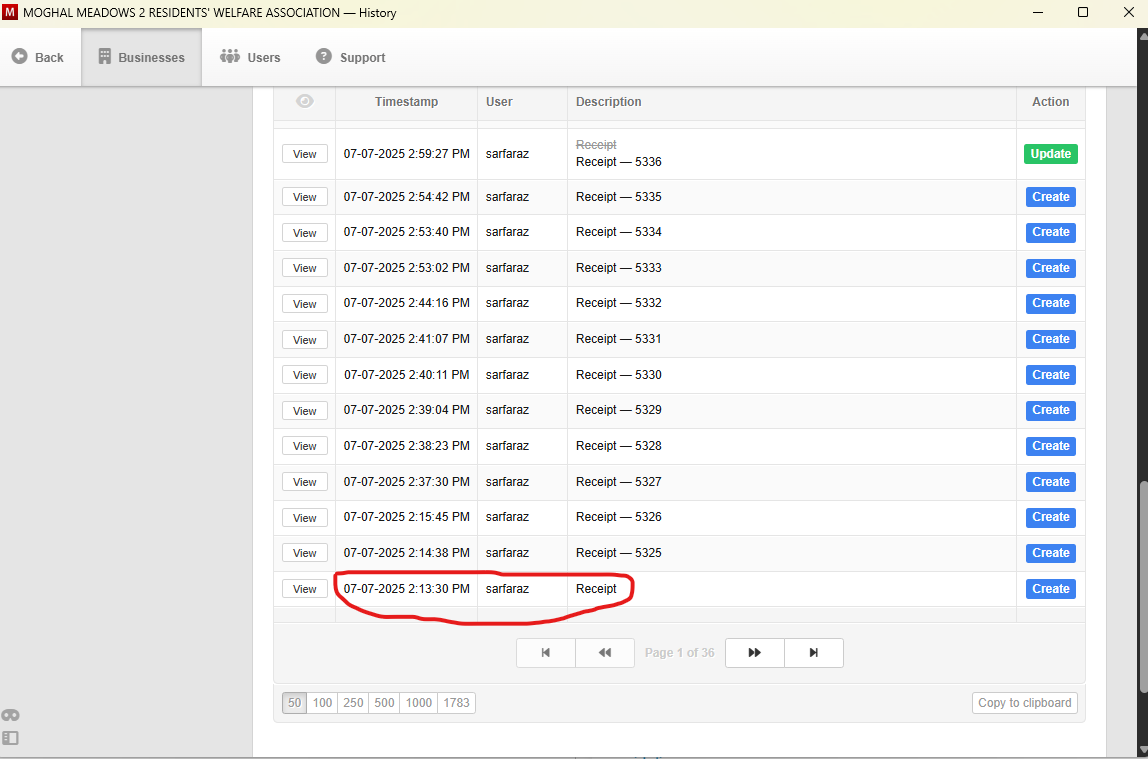Screen dimensions: 1148x759
Task: Click user 'sarfaraz' in Receipt — 5328 row
Action: click(x=507, y=446)
